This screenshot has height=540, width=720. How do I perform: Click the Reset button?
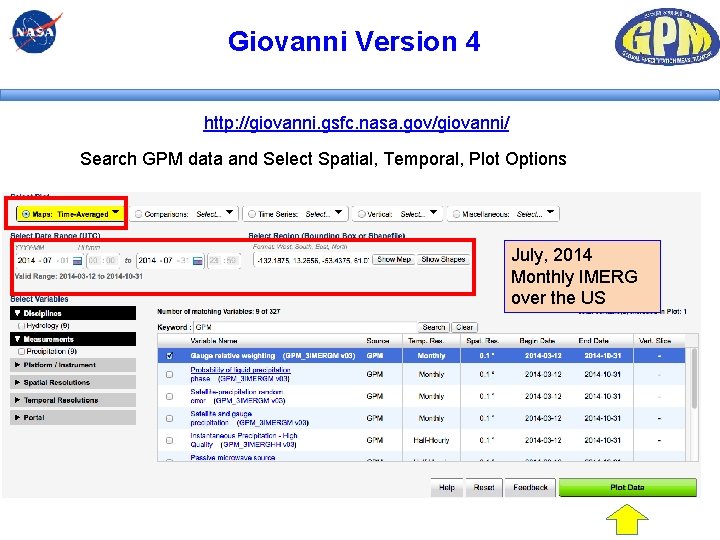pos(484,487)
